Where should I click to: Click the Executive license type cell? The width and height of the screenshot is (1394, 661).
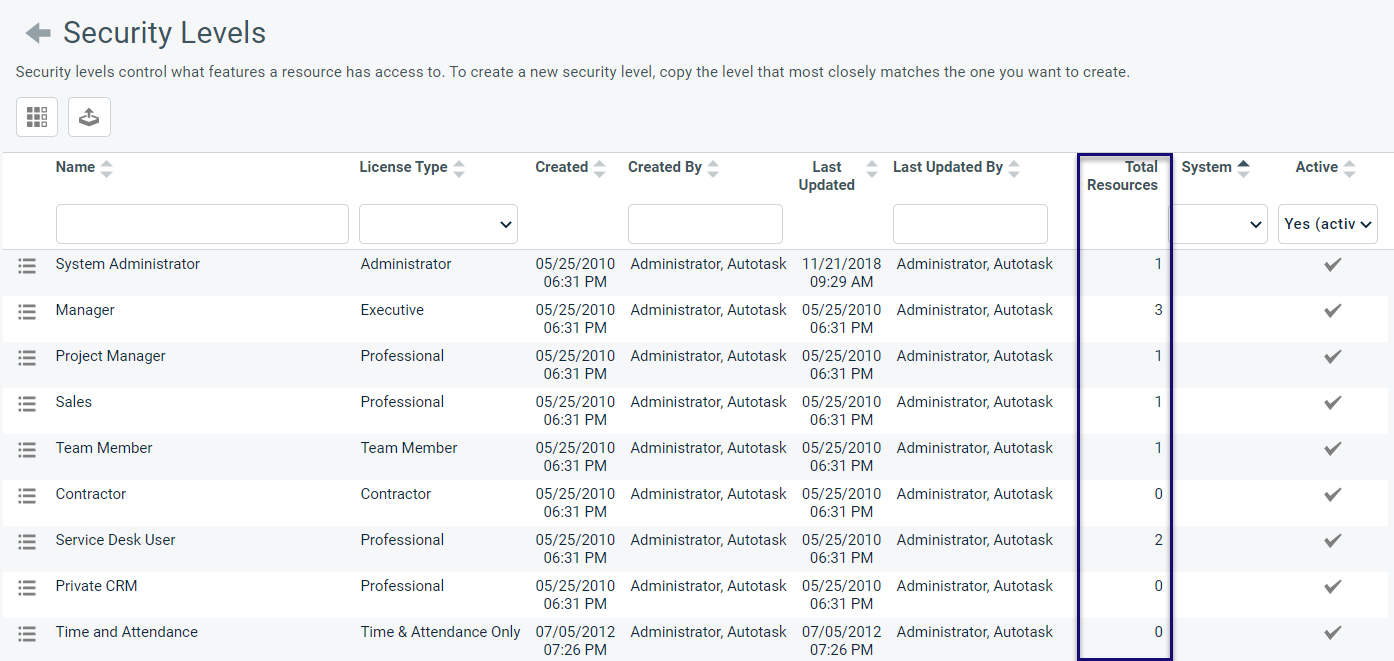(x=392, y=310)
